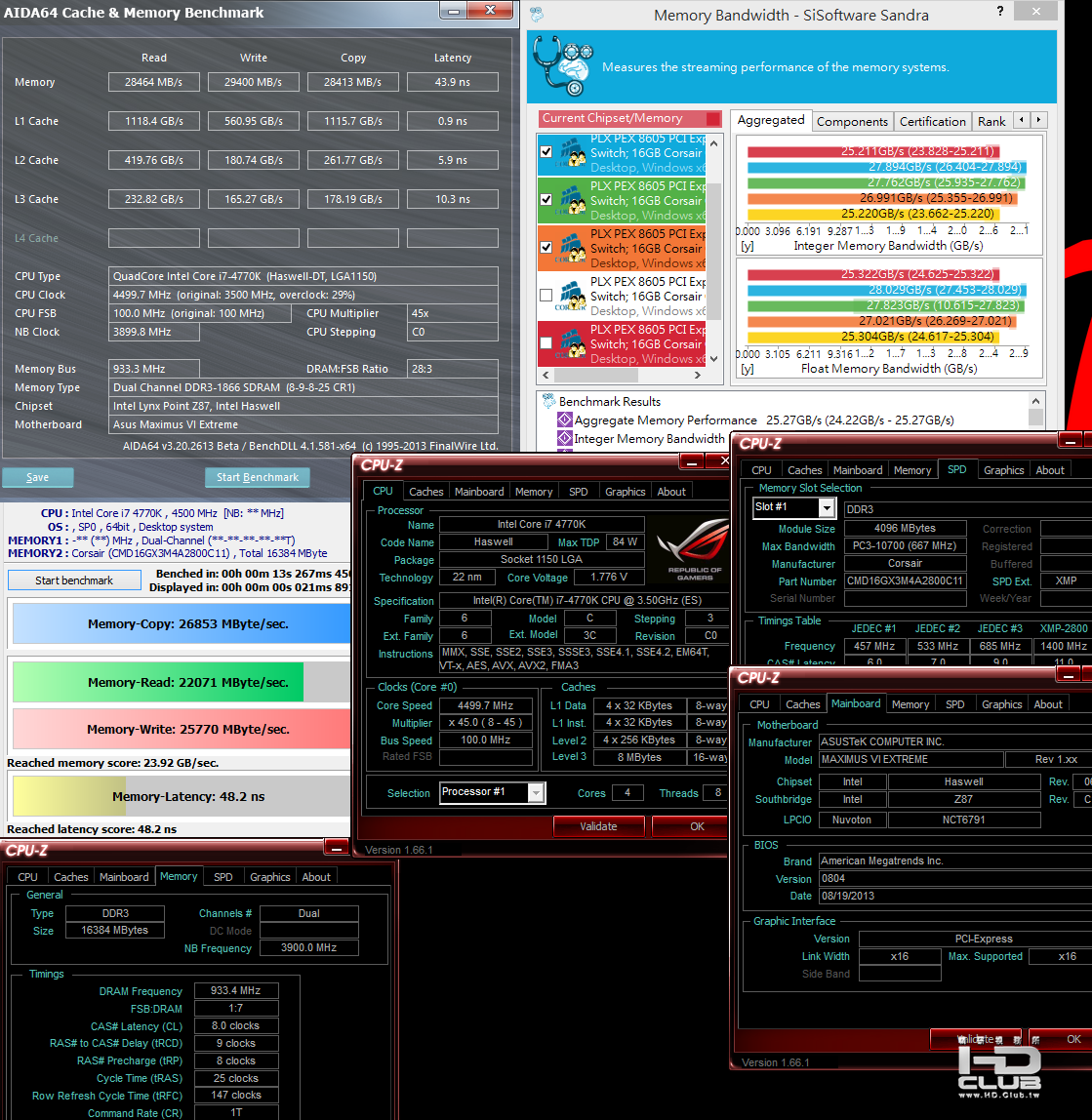The height and width of the screenshot is (1120, 1092).
Task: Click BIOS Version 0804 field
Action: (x=955, y=879)
